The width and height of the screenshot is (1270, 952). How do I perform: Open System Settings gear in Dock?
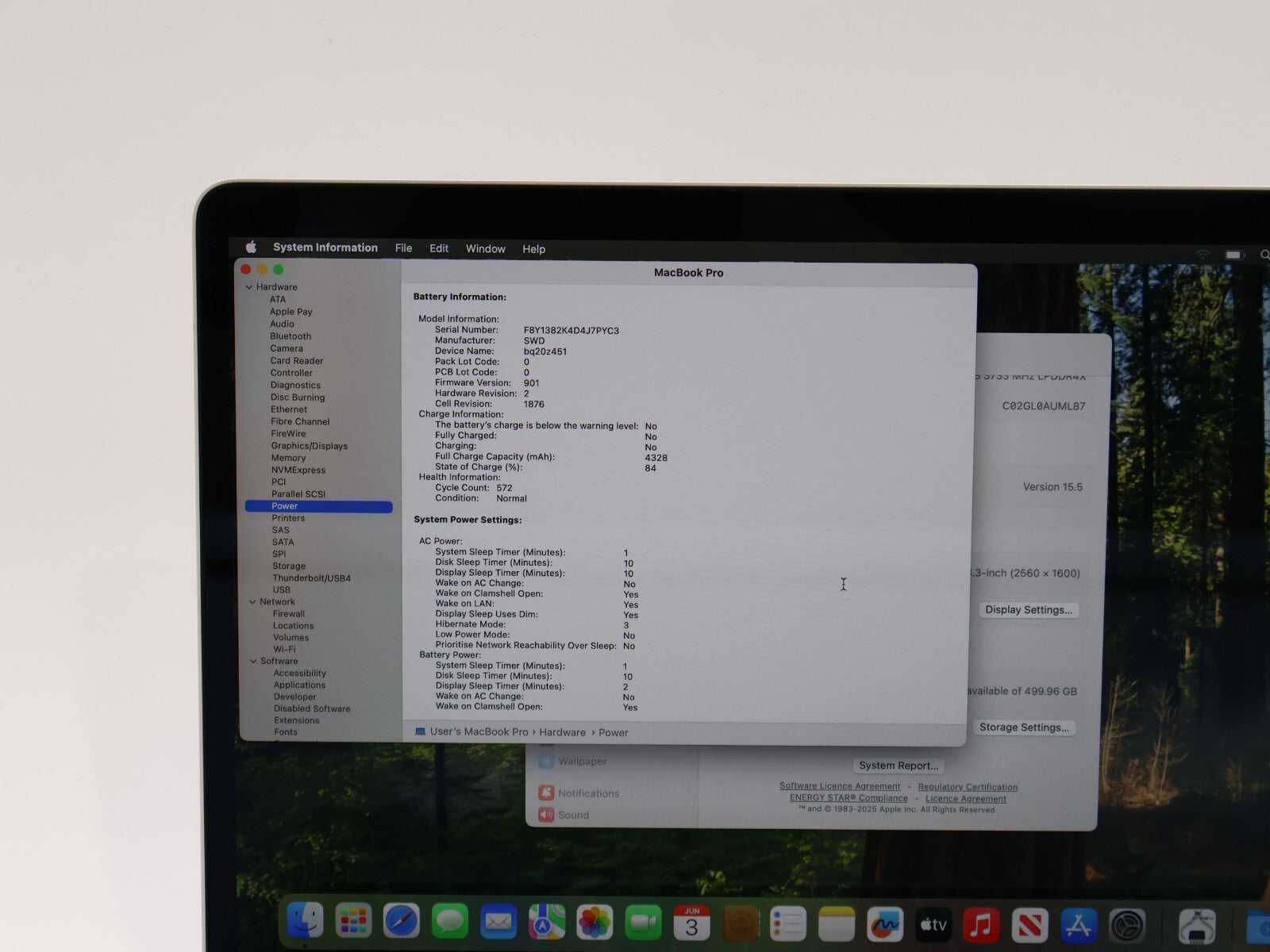(1127, 927)
